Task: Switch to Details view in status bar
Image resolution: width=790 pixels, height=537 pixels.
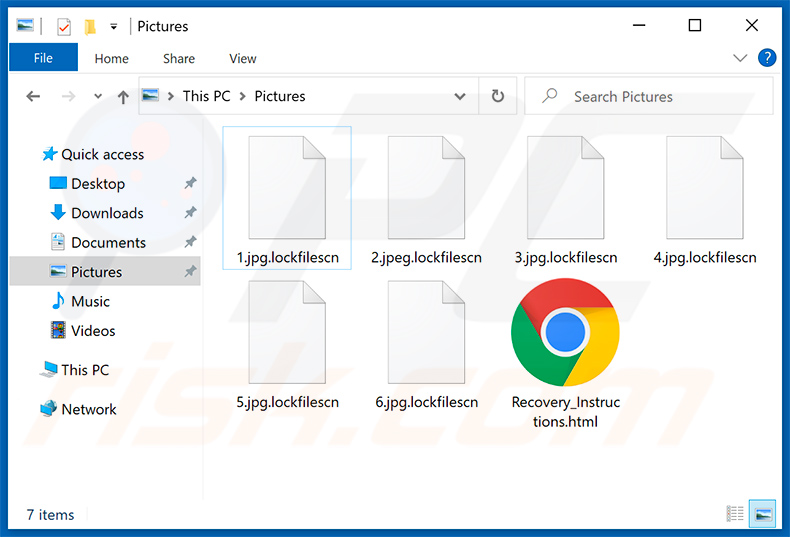Action: [x=735, y=514]
